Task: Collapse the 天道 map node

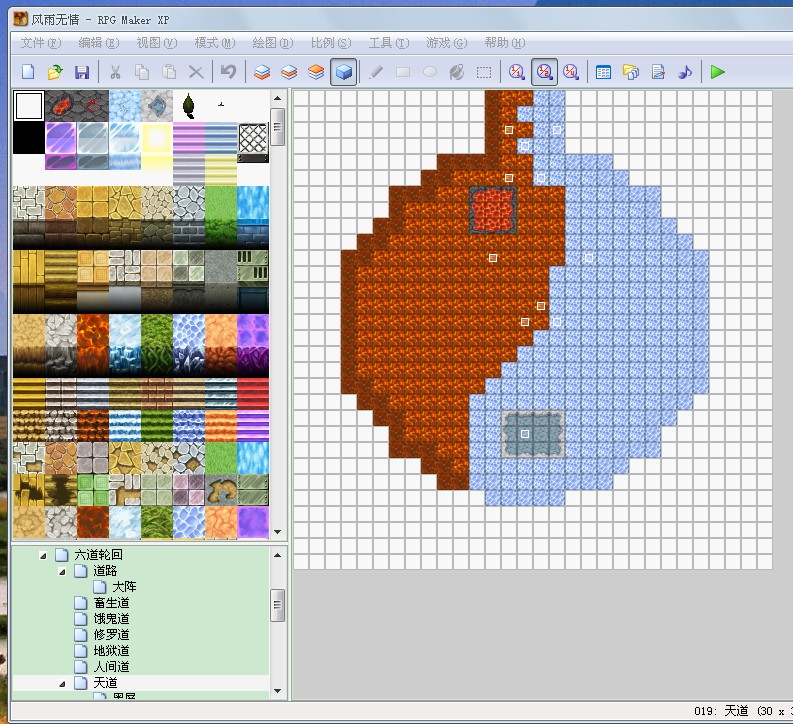Action: (62, 684)
